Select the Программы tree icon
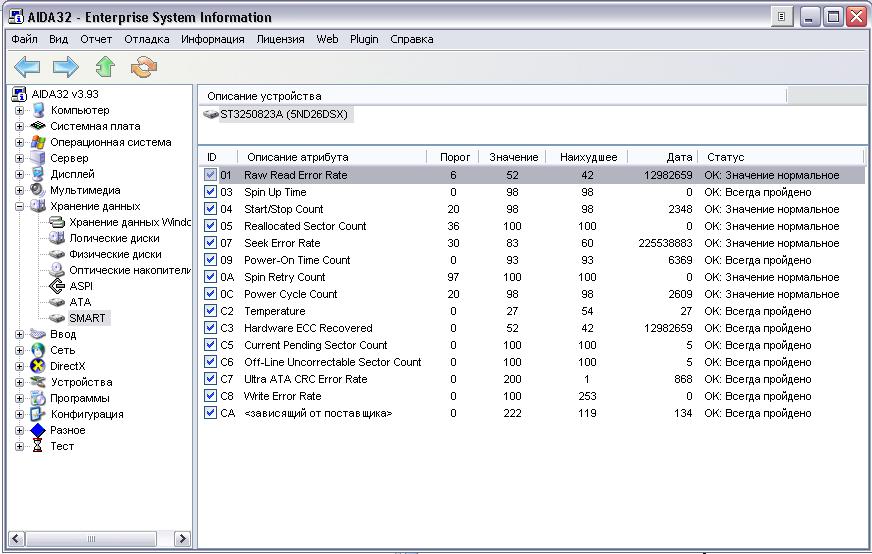This screenshot has height=554, width=872. point(38,398)
